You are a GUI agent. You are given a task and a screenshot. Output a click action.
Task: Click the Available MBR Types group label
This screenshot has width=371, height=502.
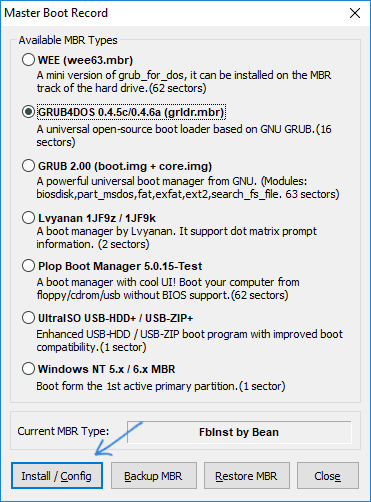click(x=68, y=40)
